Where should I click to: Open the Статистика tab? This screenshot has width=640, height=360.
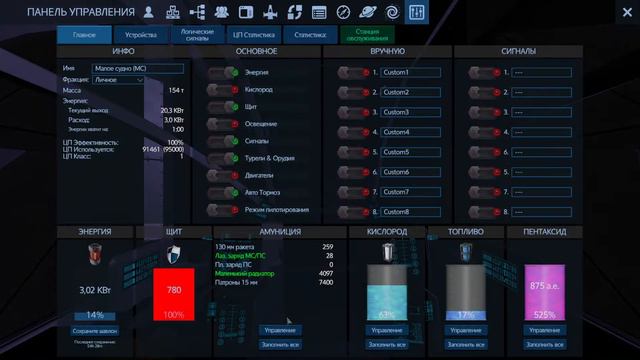coord(310,35)
